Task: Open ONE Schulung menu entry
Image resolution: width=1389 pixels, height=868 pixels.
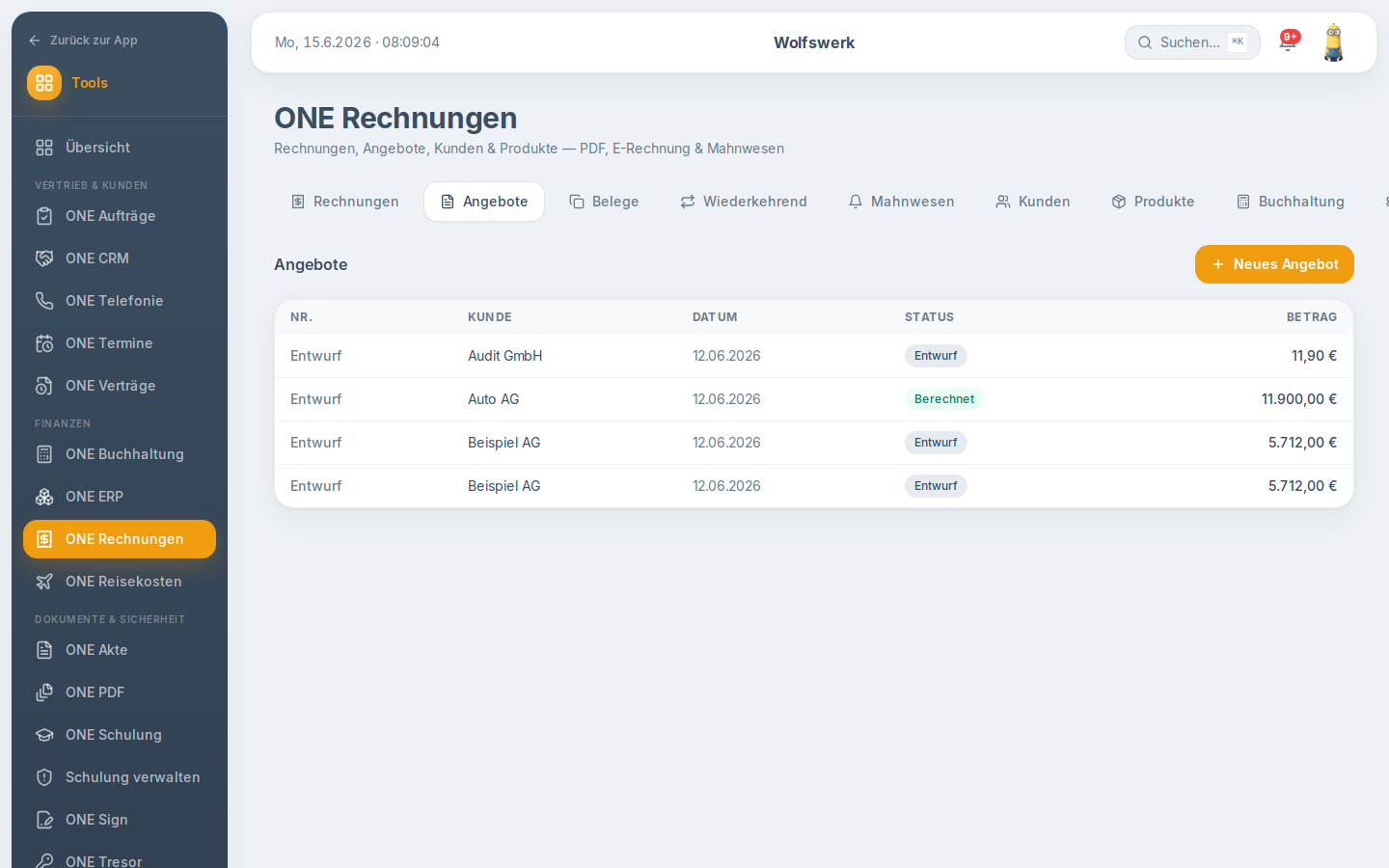Action: (x=120, y=735)
